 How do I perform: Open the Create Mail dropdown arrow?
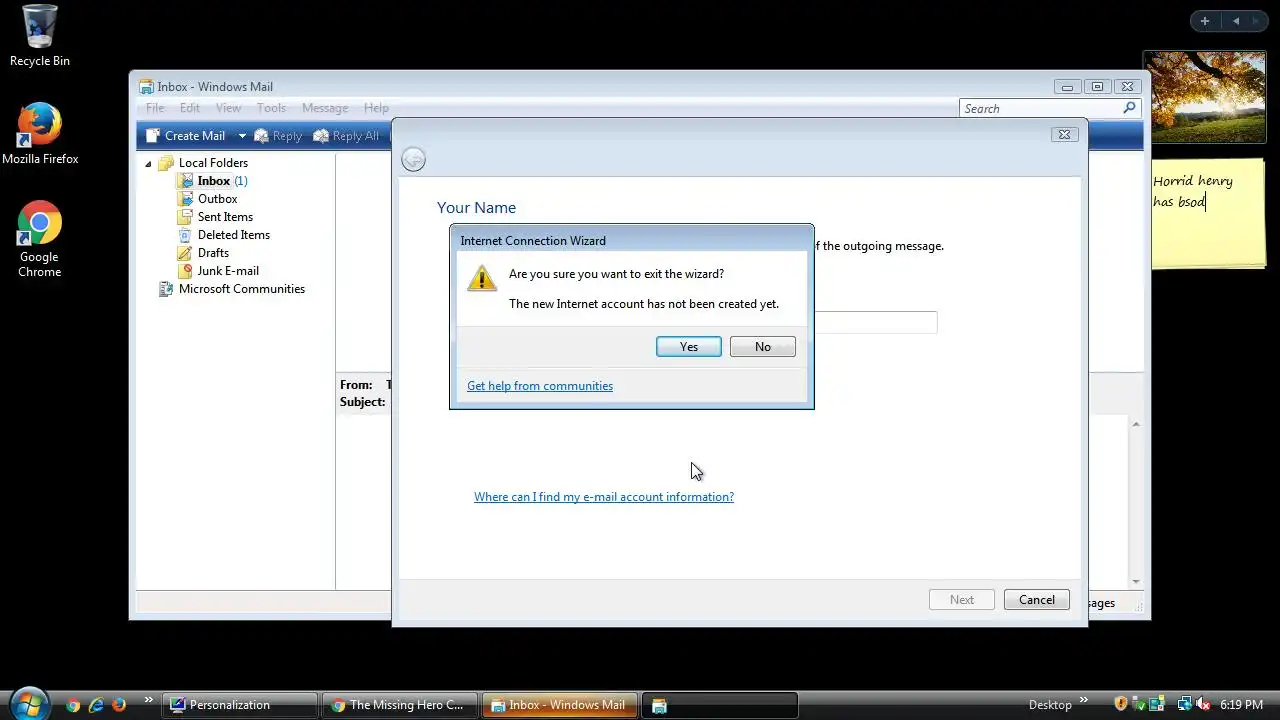pos(241,136)
